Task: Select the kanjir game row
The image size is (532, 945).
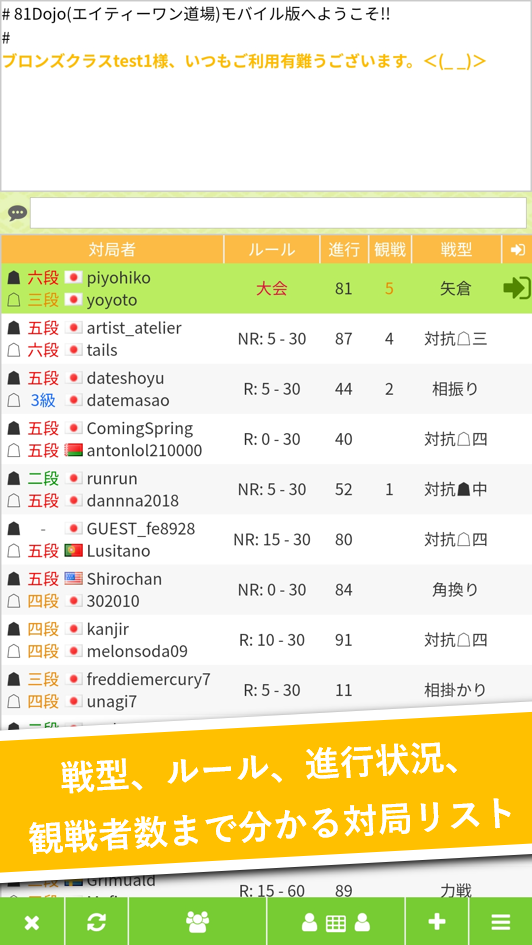Action: 266,639
